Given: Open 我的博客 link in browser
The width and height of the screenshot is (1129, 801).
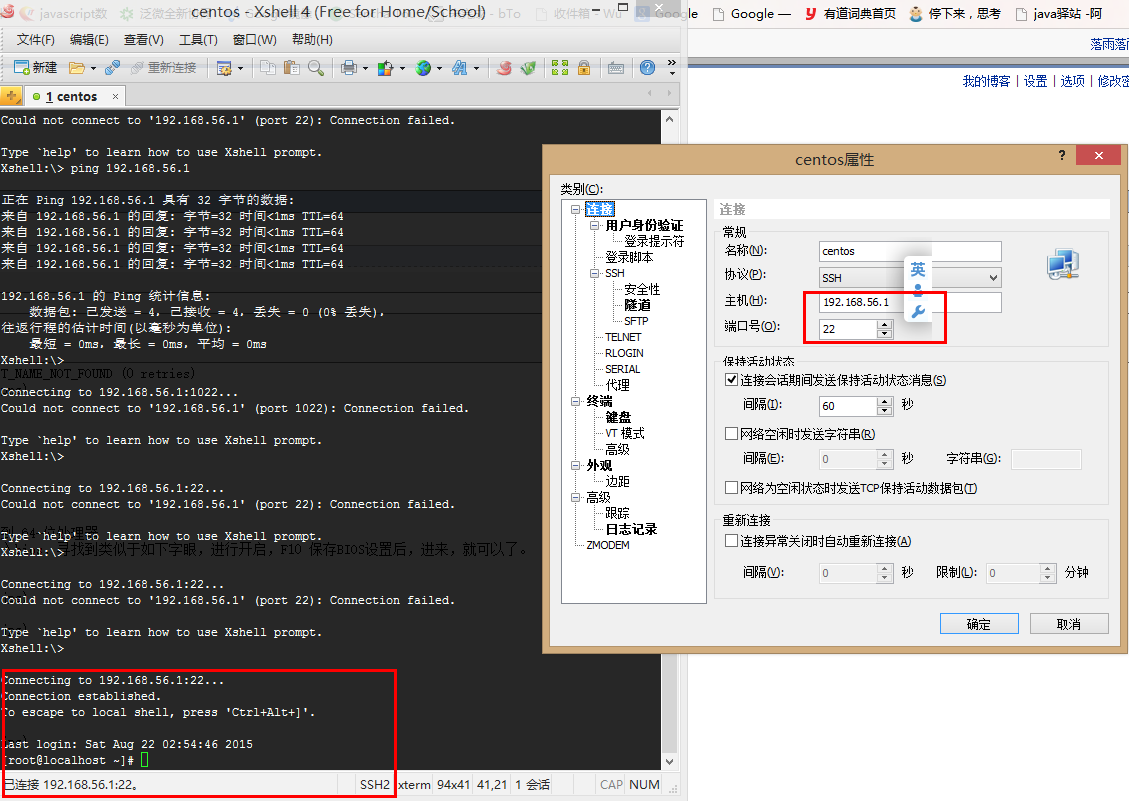Looking at the screenshot, I should [x=986, y=81].
